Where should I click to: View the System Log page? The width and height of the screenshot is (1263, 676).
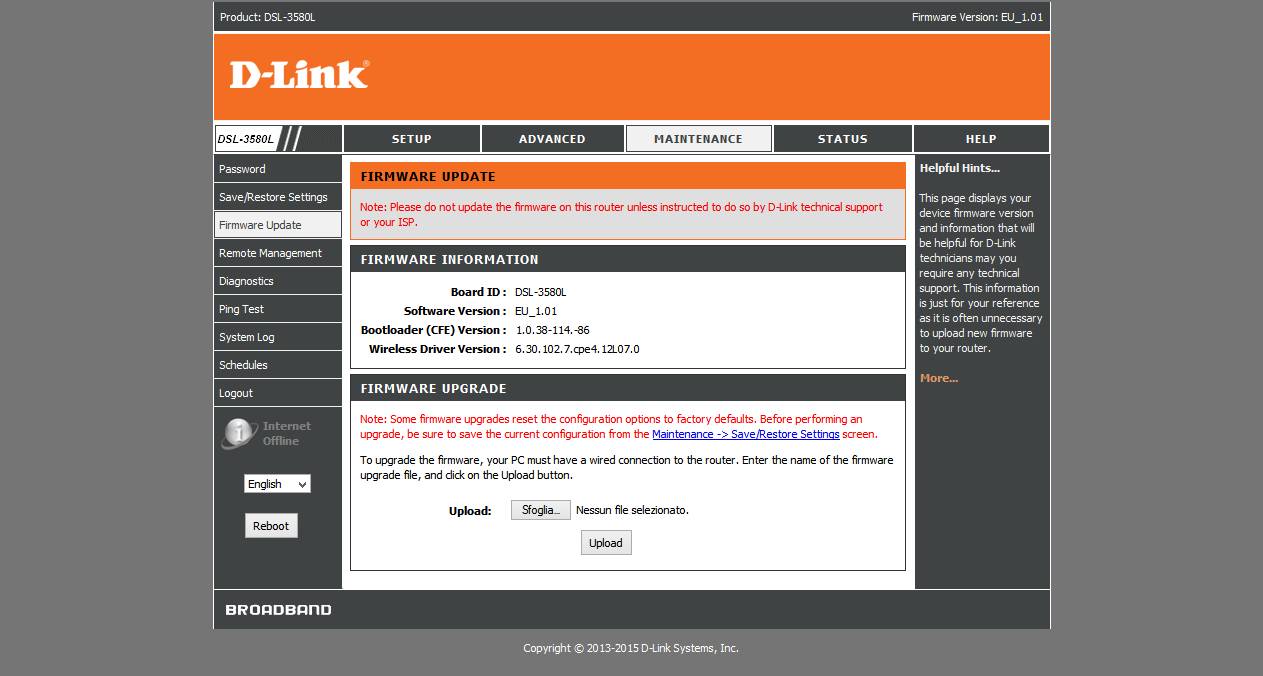pos(278,337)
